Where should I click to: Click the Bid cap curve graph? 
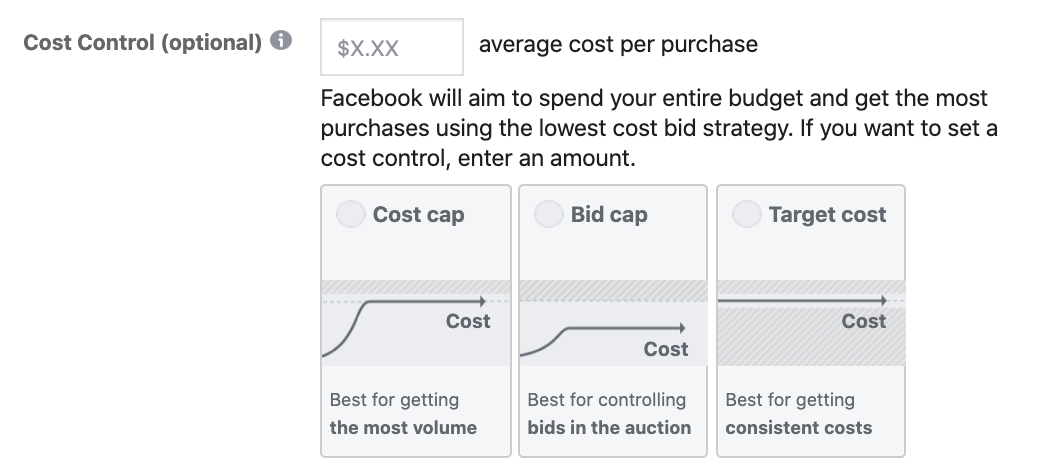click(613, 323)
